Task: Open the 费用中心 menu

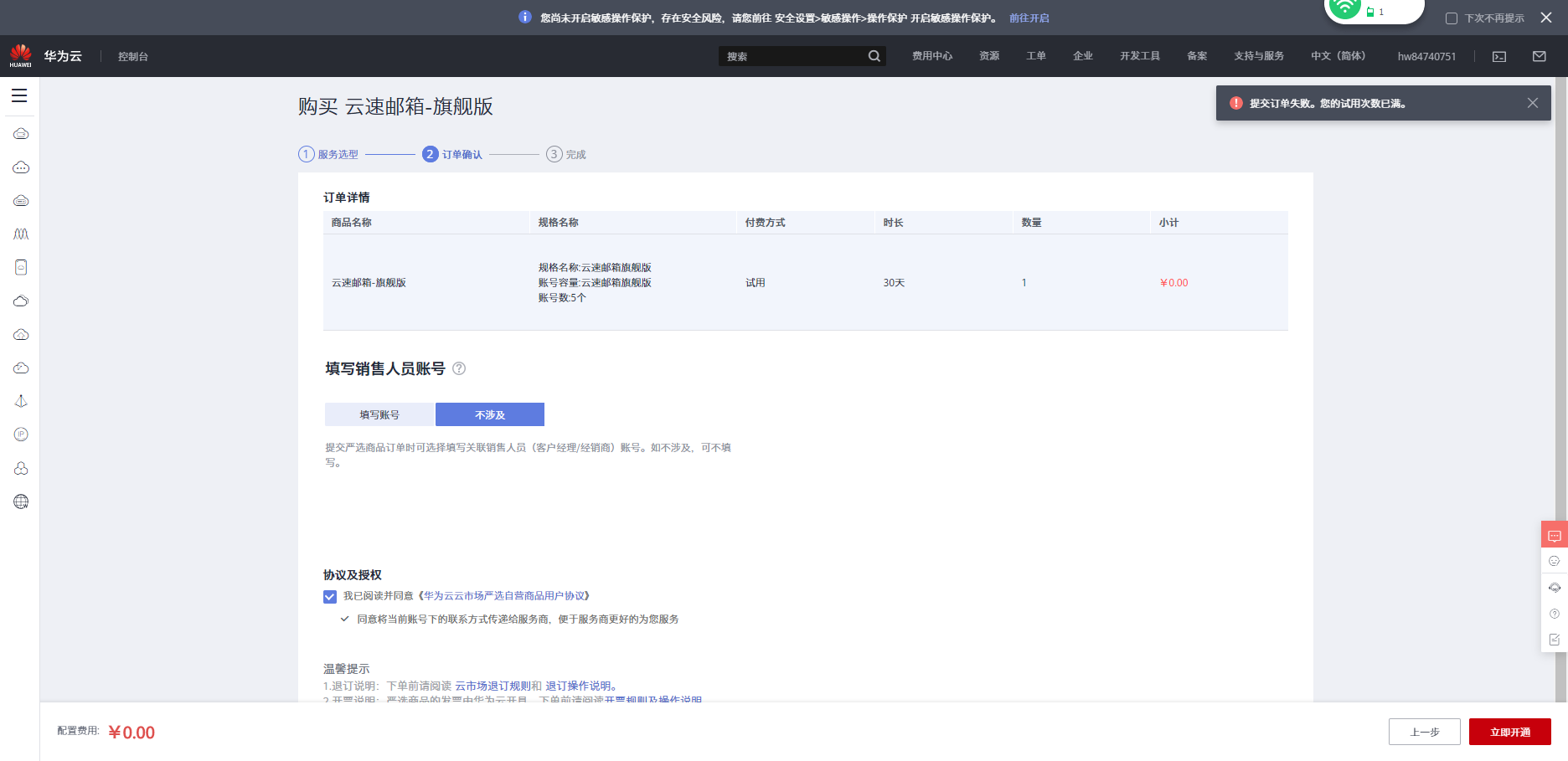Action: (932, 56)
